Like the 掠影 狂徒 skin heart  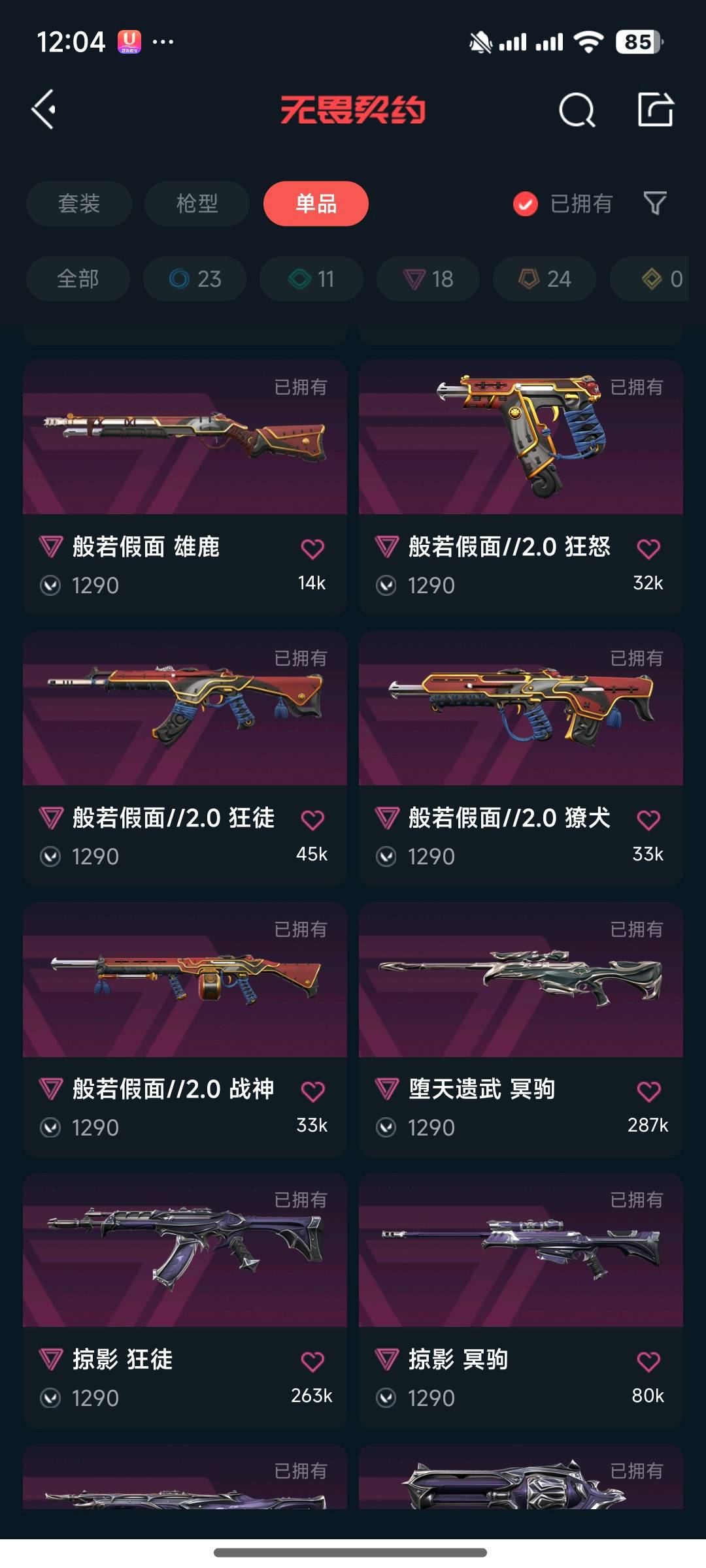[312, 1362]
